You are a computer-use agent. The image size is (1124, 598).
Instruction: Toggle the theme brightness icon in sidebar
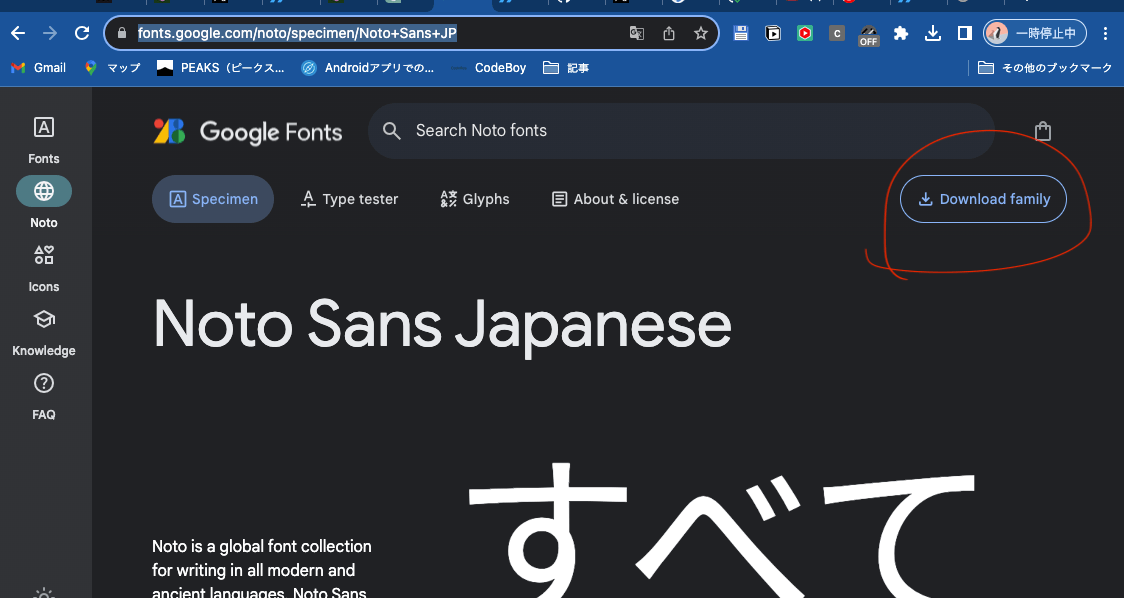coord(44,594)
